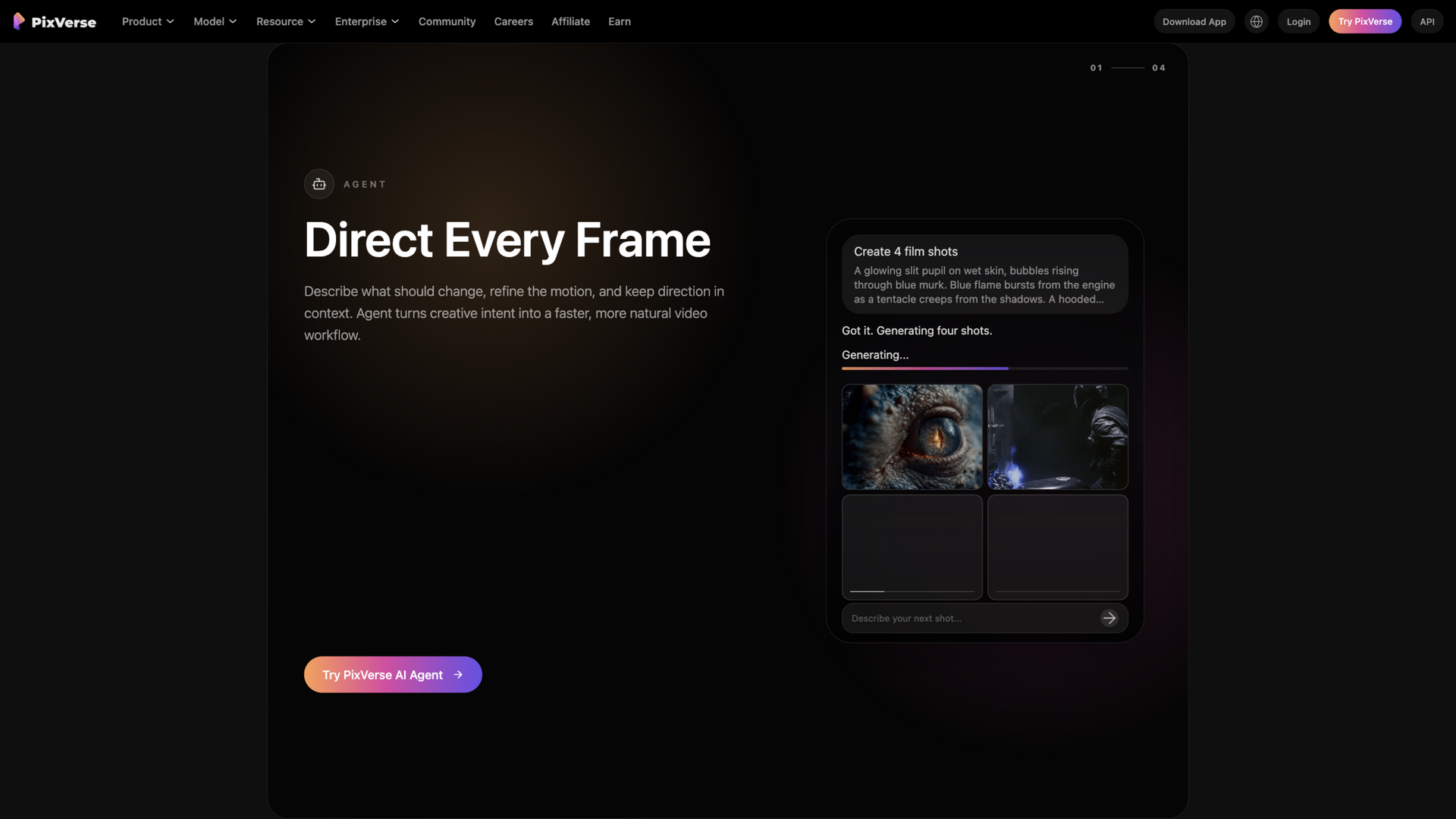Click the Download App button
This screenshot has width=1456, height=819.
[x=1194, y=21]
